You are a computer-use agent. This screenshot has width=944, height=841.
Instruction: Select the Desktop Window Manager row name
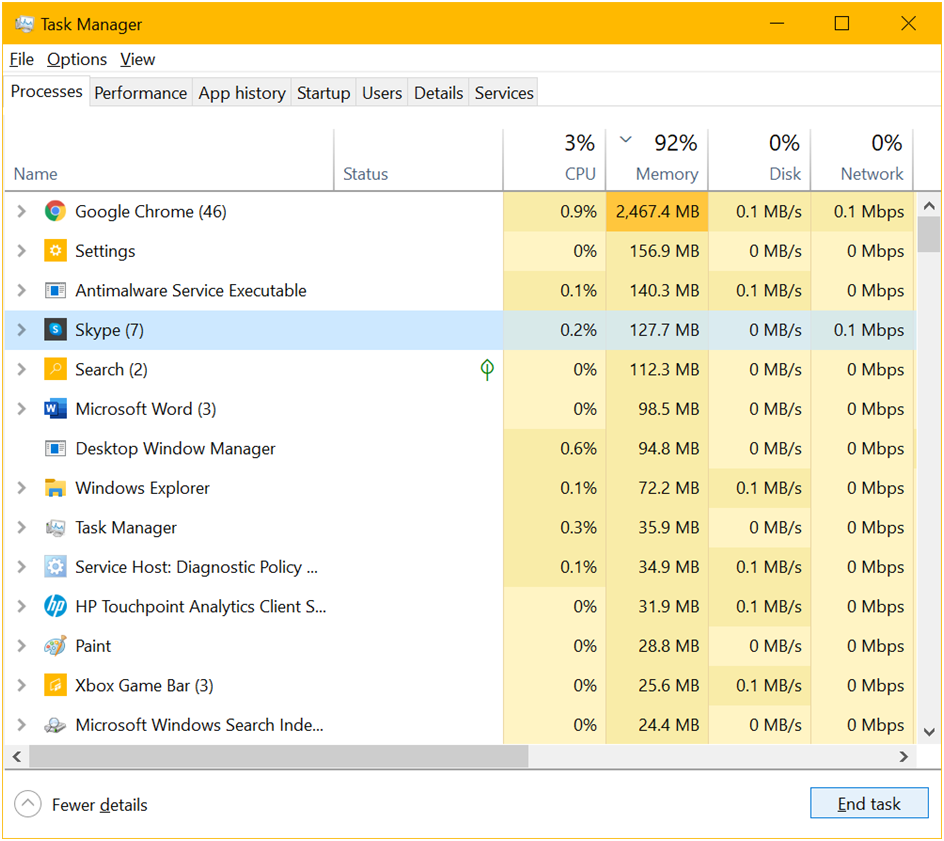click(x=175, y=448)
